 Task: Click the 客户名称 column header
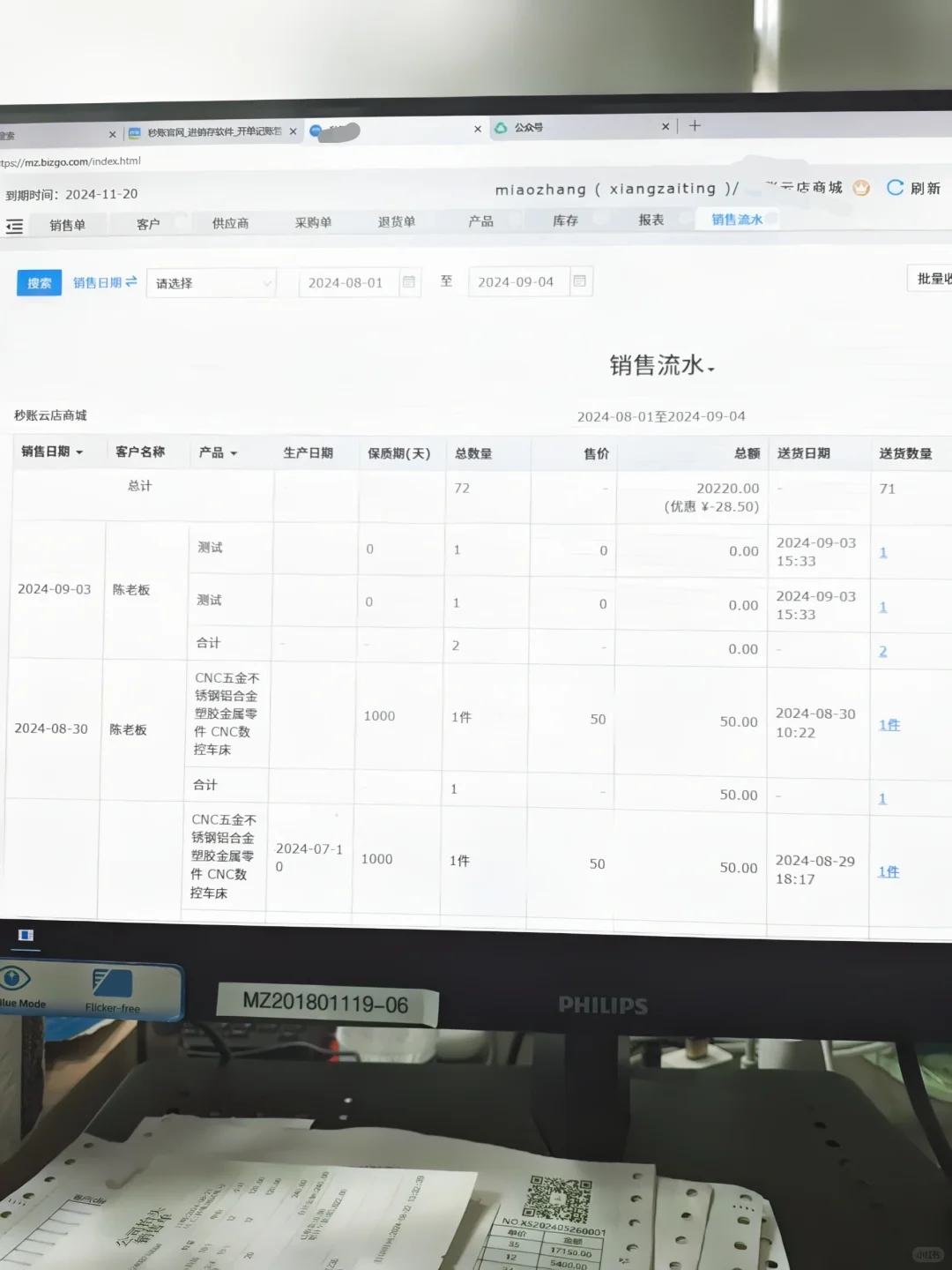click(140, 452)
